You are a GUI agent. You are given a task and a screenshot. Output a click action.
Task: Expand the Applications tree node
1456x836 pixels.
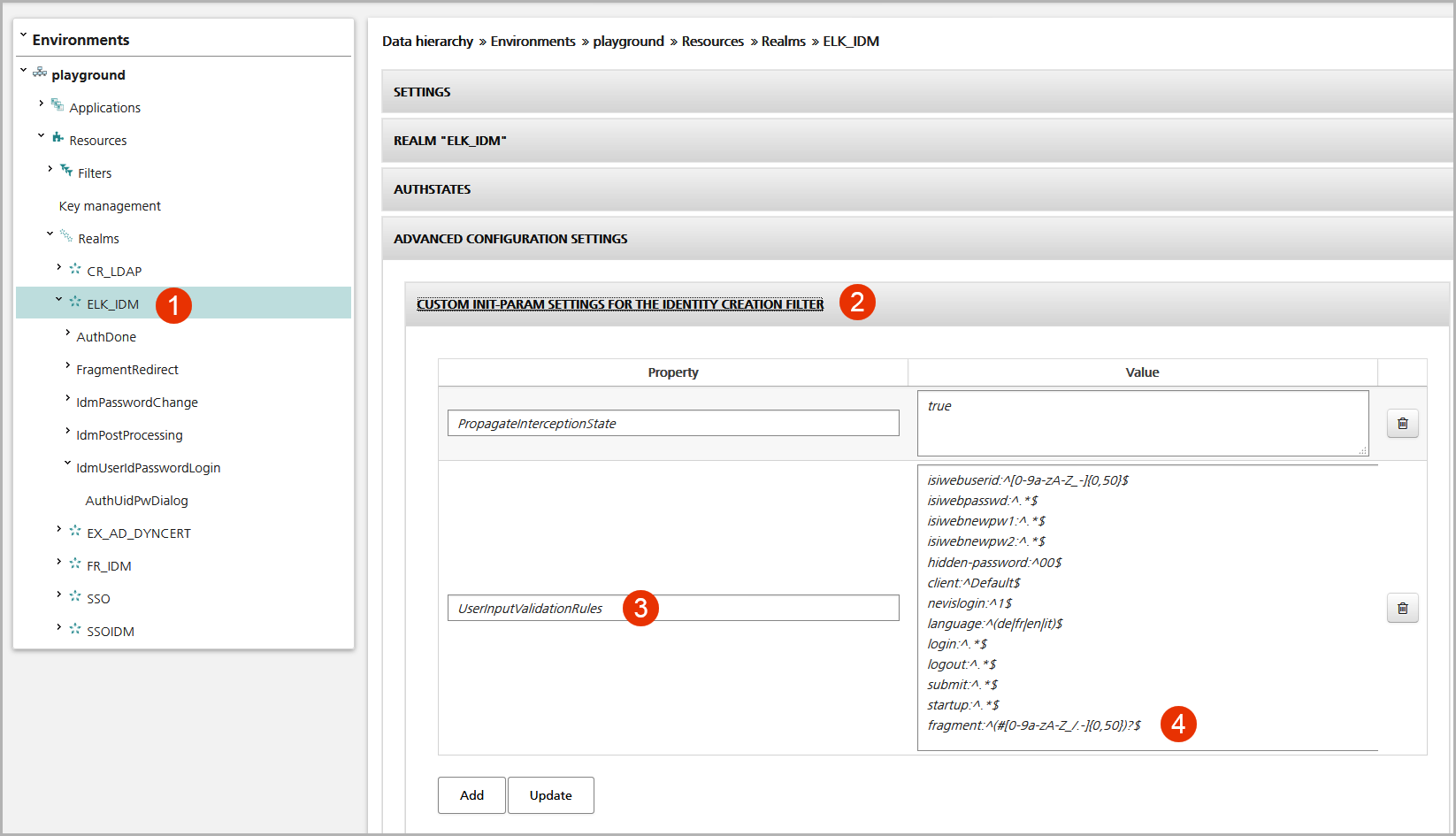[42, 104]
